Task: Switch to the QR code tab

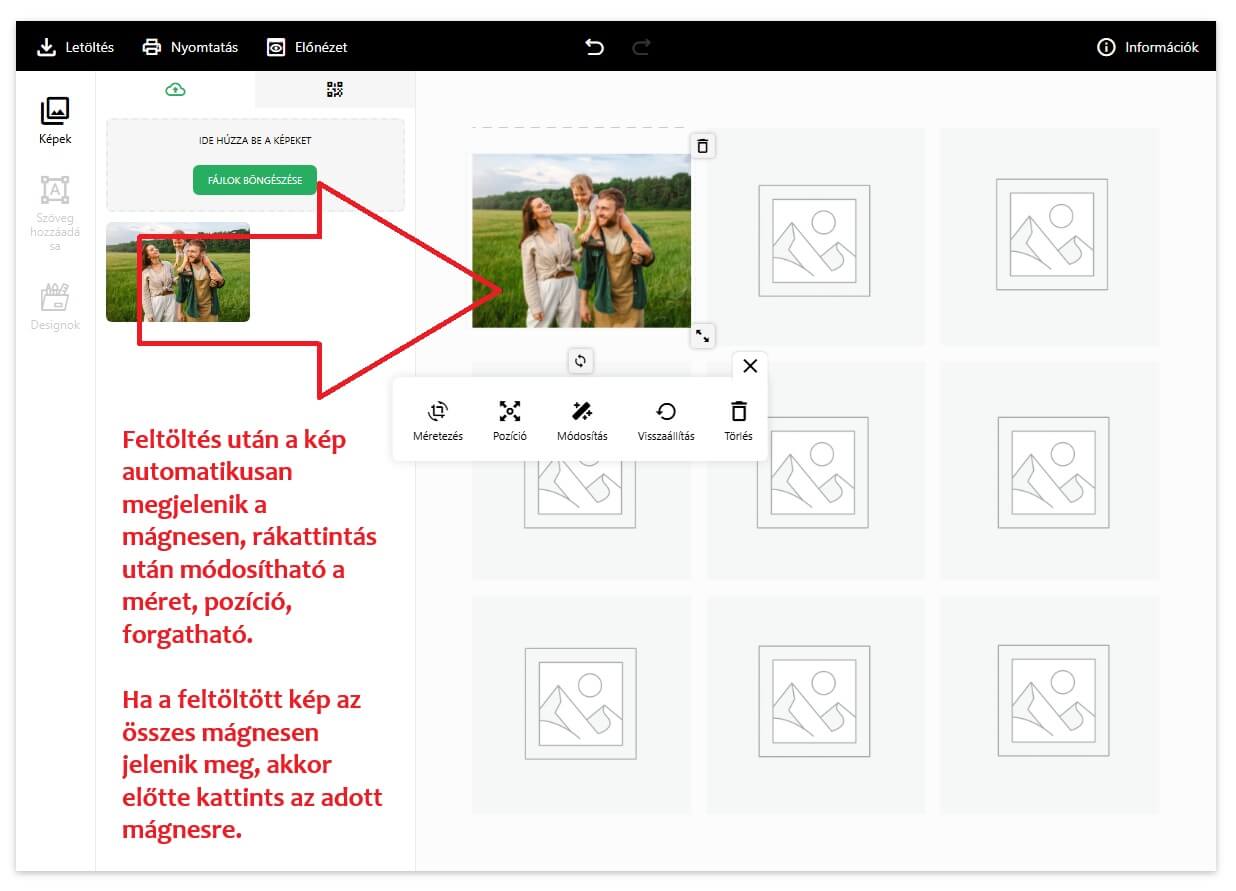Action: point(335,90)
